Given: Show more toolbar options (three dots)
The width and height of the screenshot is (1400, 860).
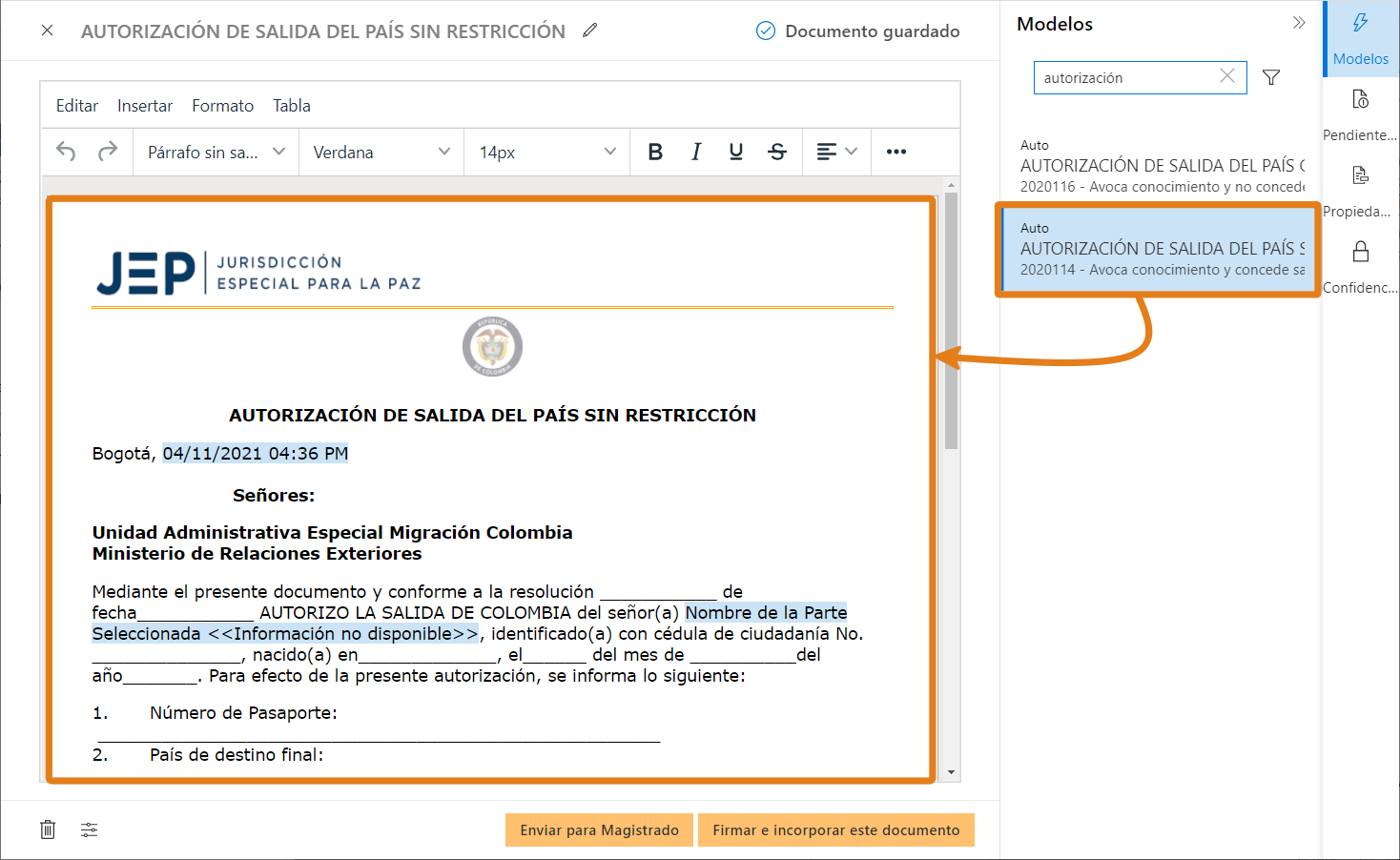Looking at the screenshot, I should click(x=896, y=152).
